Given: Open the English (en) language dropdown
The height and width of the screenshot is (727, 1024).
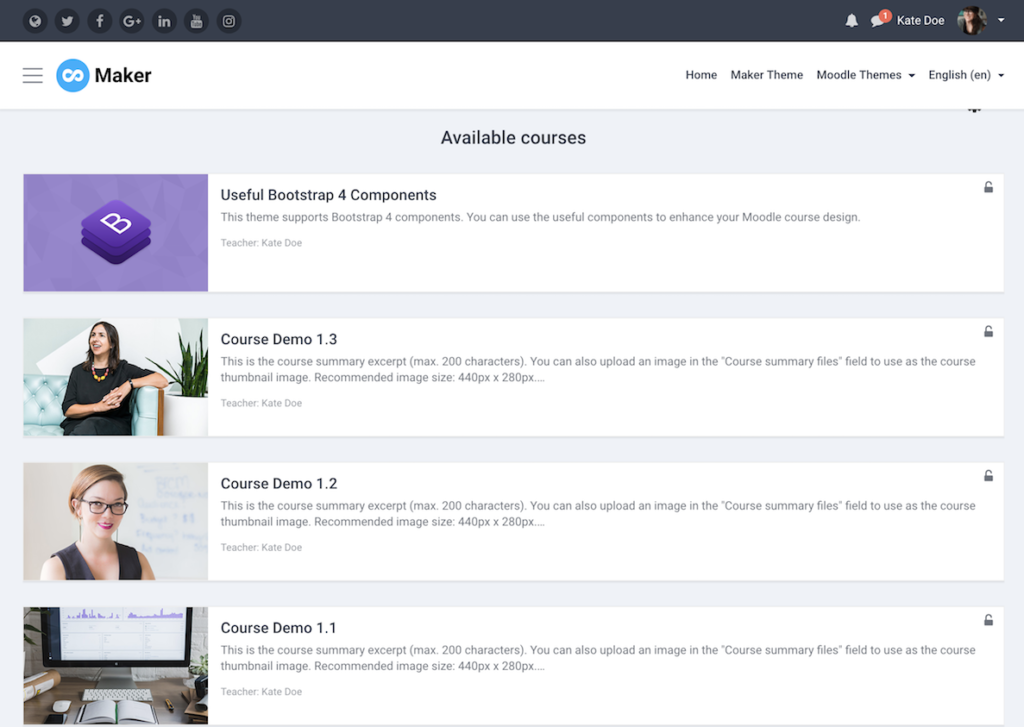Looking at the screenshot, I should [966, 75].
